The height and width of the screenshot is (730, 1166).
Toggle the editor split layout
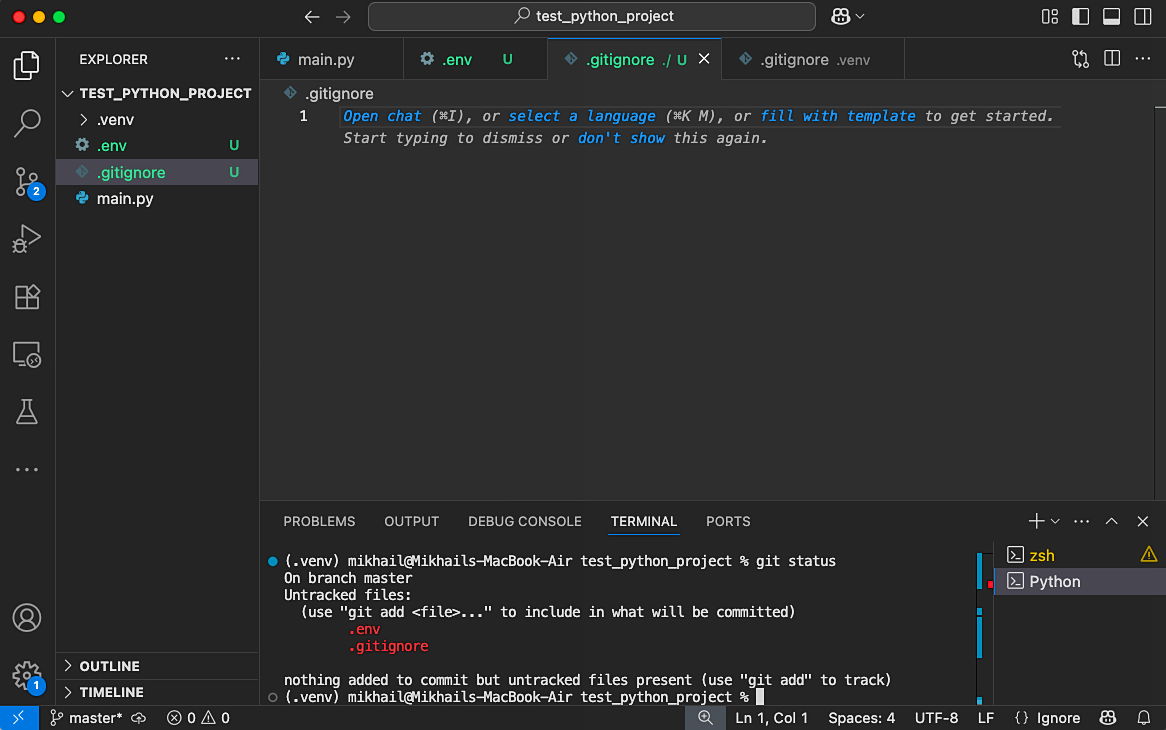(x=1111, y=59)
